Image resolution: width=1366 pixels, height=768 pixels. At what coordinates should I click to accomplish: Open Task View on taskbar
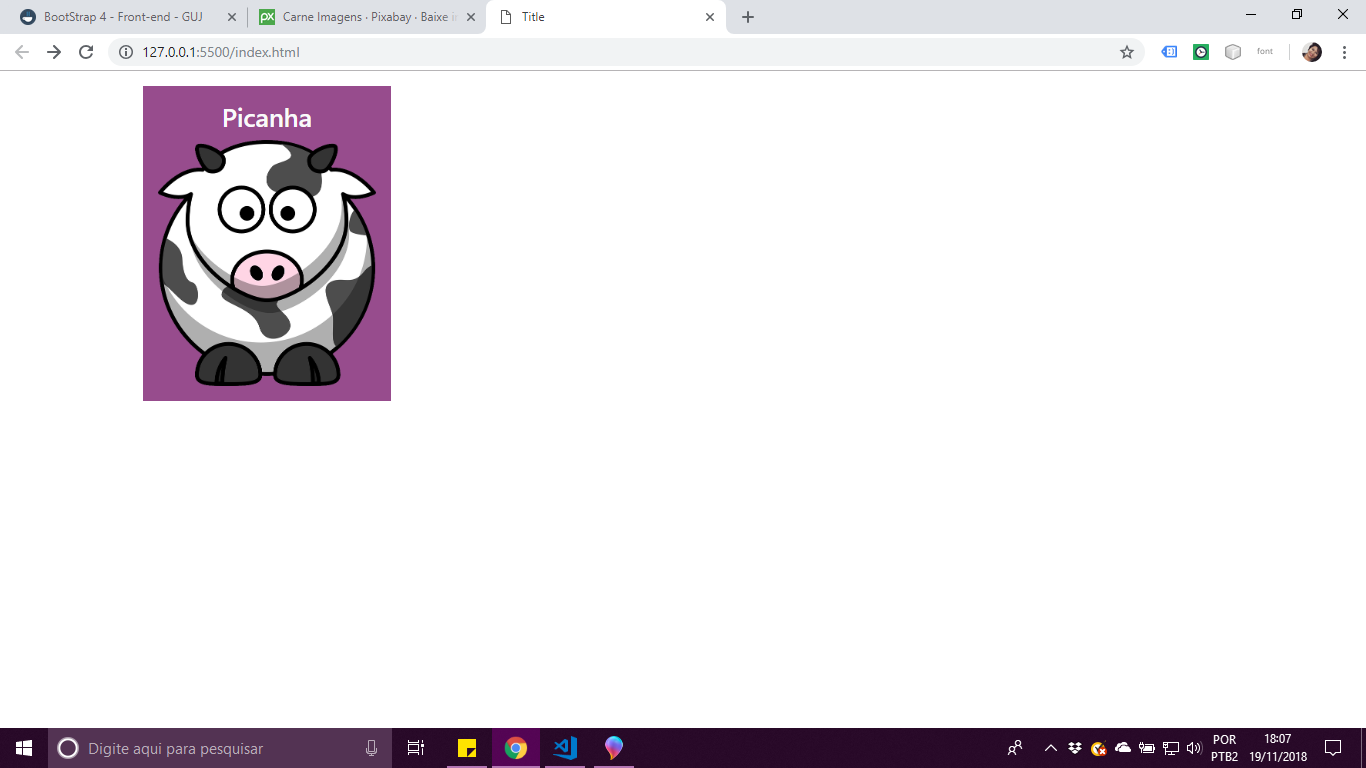416,748
